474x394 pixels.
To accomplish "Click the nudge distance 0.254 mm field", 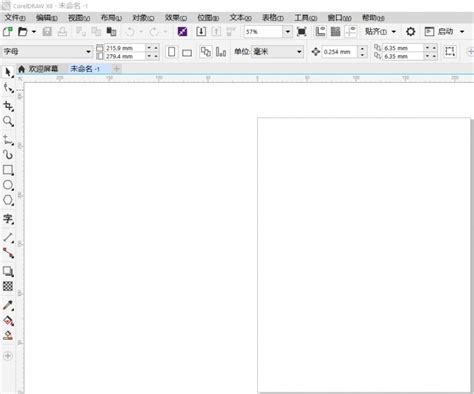I will tap(340, 52).
